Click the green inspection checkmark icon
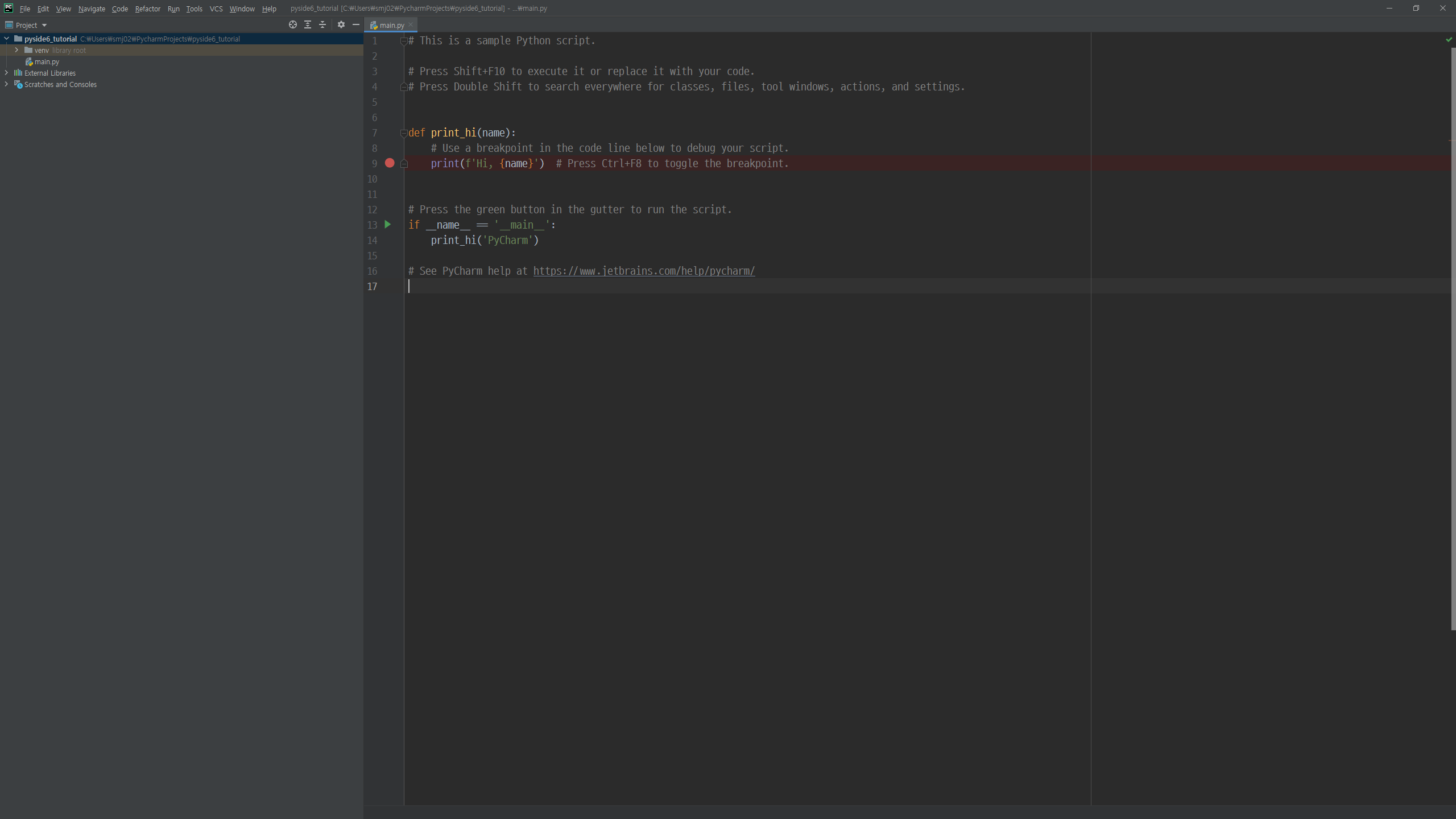This screenshot has height=819, width=1456. click(1449, 40)
